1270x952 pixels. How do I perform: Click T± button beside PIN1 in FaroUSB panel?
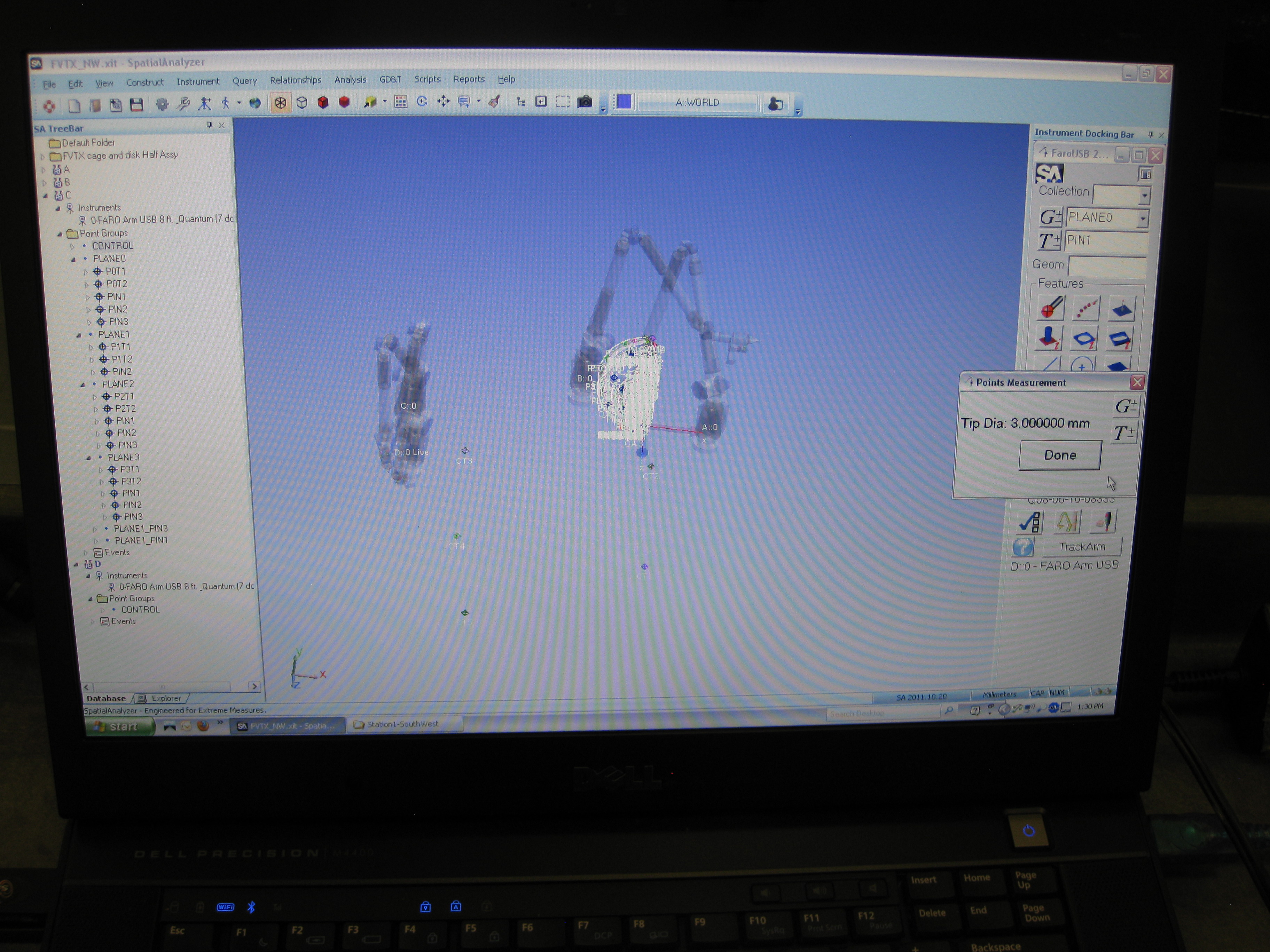click(1050, 241)
